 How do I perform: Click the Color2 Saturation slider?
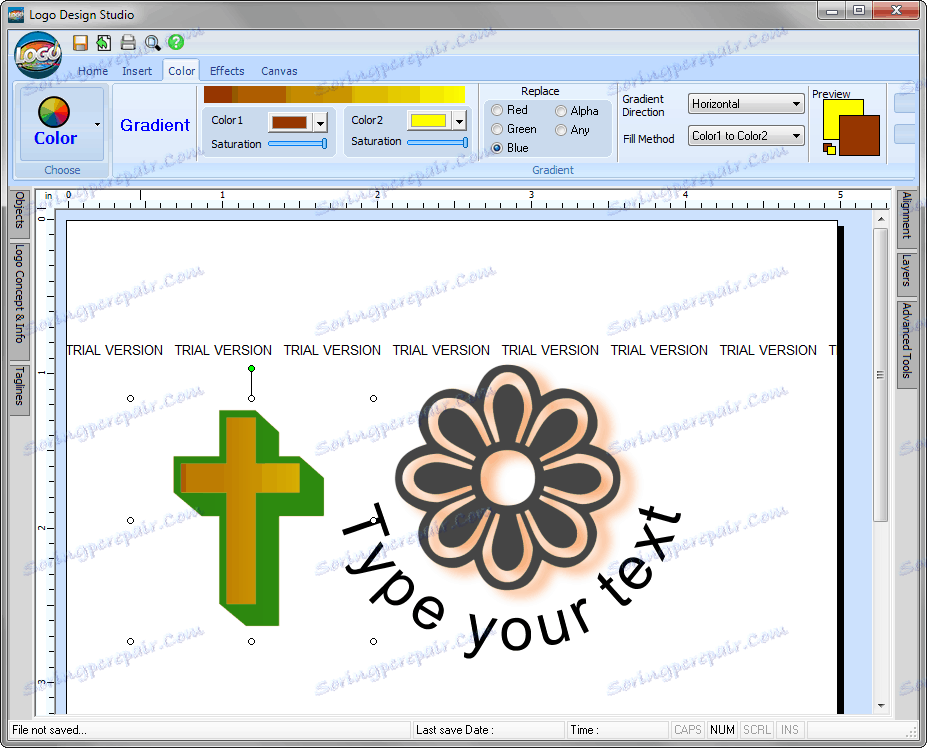(x=437, y=142)
